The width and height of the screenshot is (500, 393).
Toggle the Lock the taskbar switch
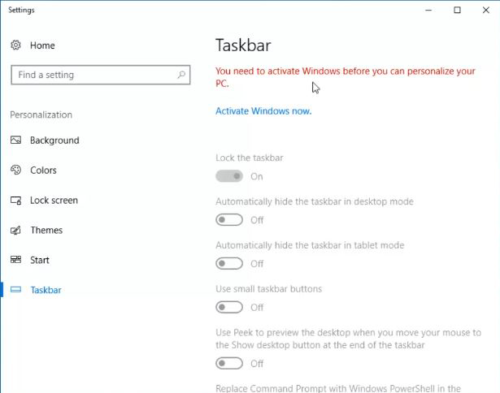229,176
